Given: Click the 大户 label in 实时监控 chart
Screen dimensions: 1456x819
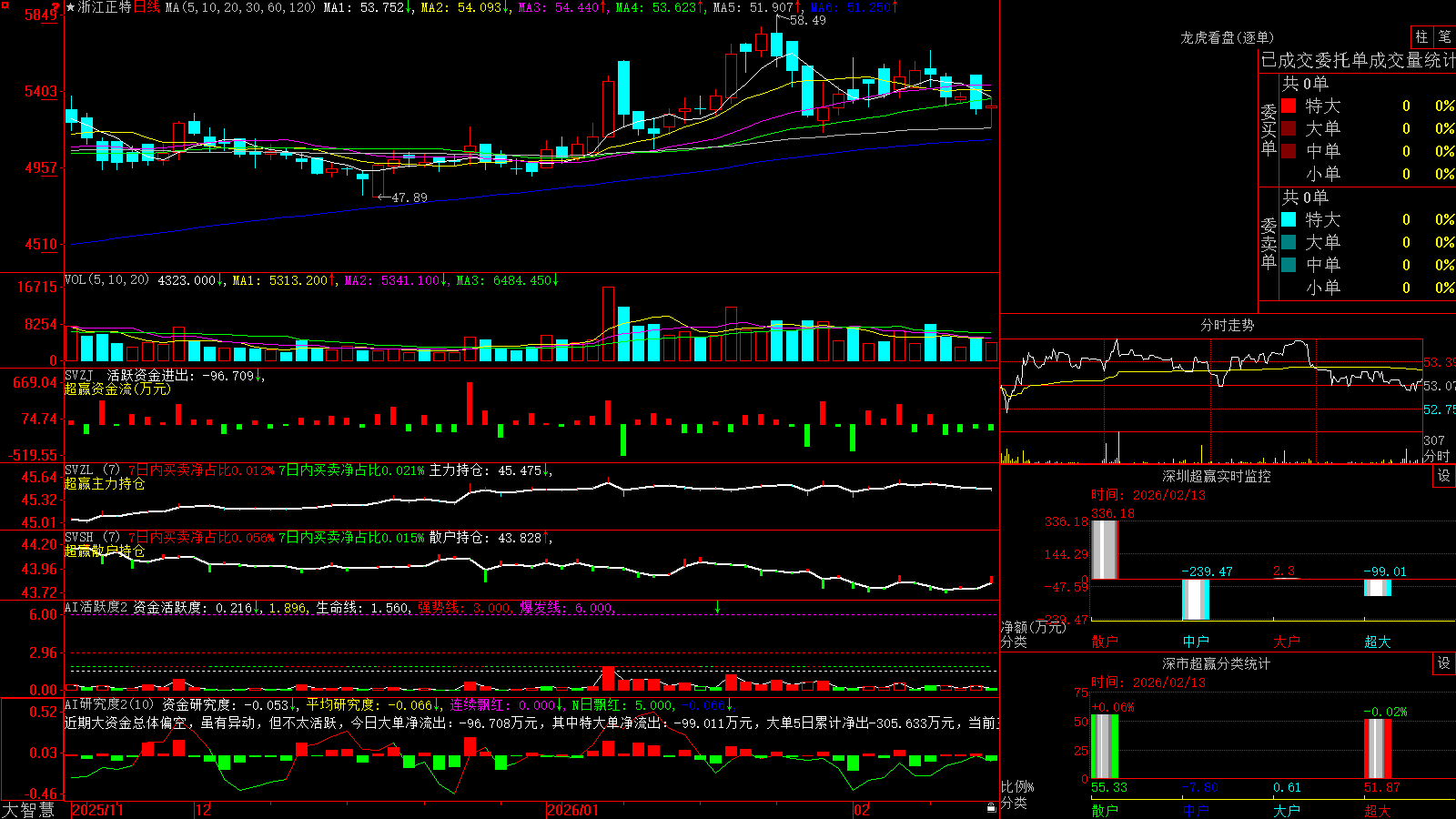Looking at the screenshot, I should tap(1287, 642).
